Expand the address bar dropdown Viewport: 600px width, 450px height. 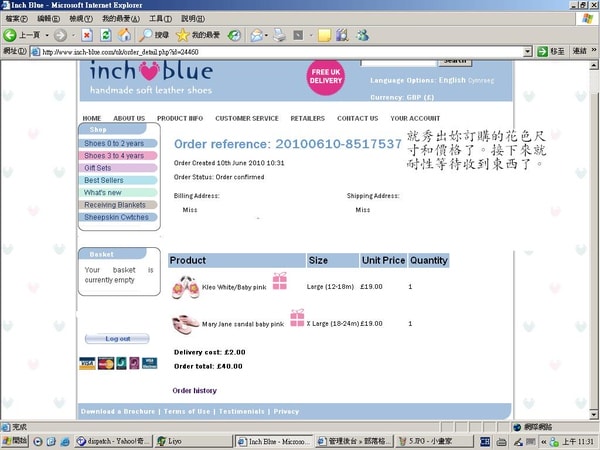pos(528,51)
